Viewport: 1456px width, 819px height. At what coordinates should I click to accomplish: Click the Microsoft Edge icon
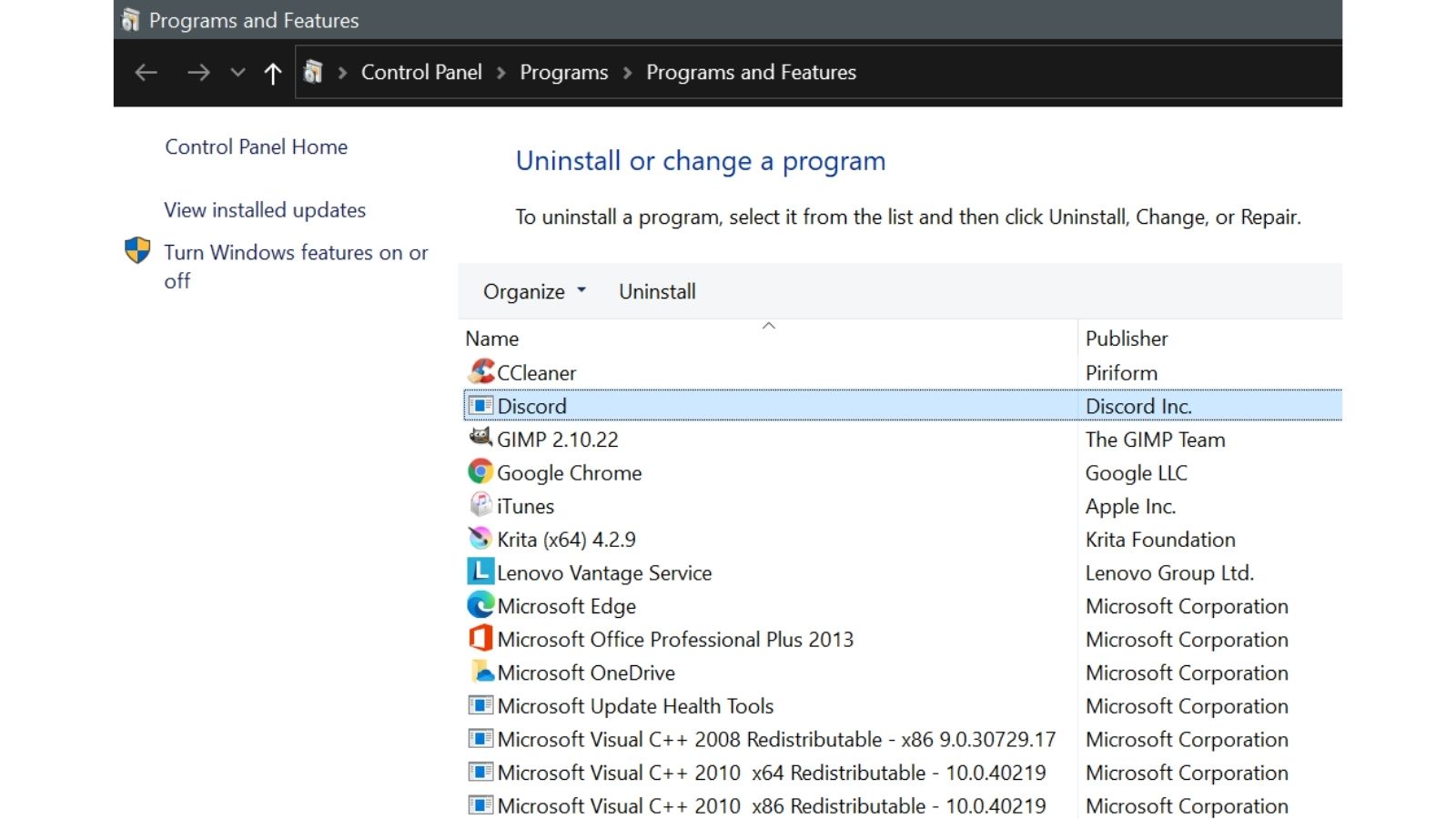pyautogui.click(x=480, y=605)
